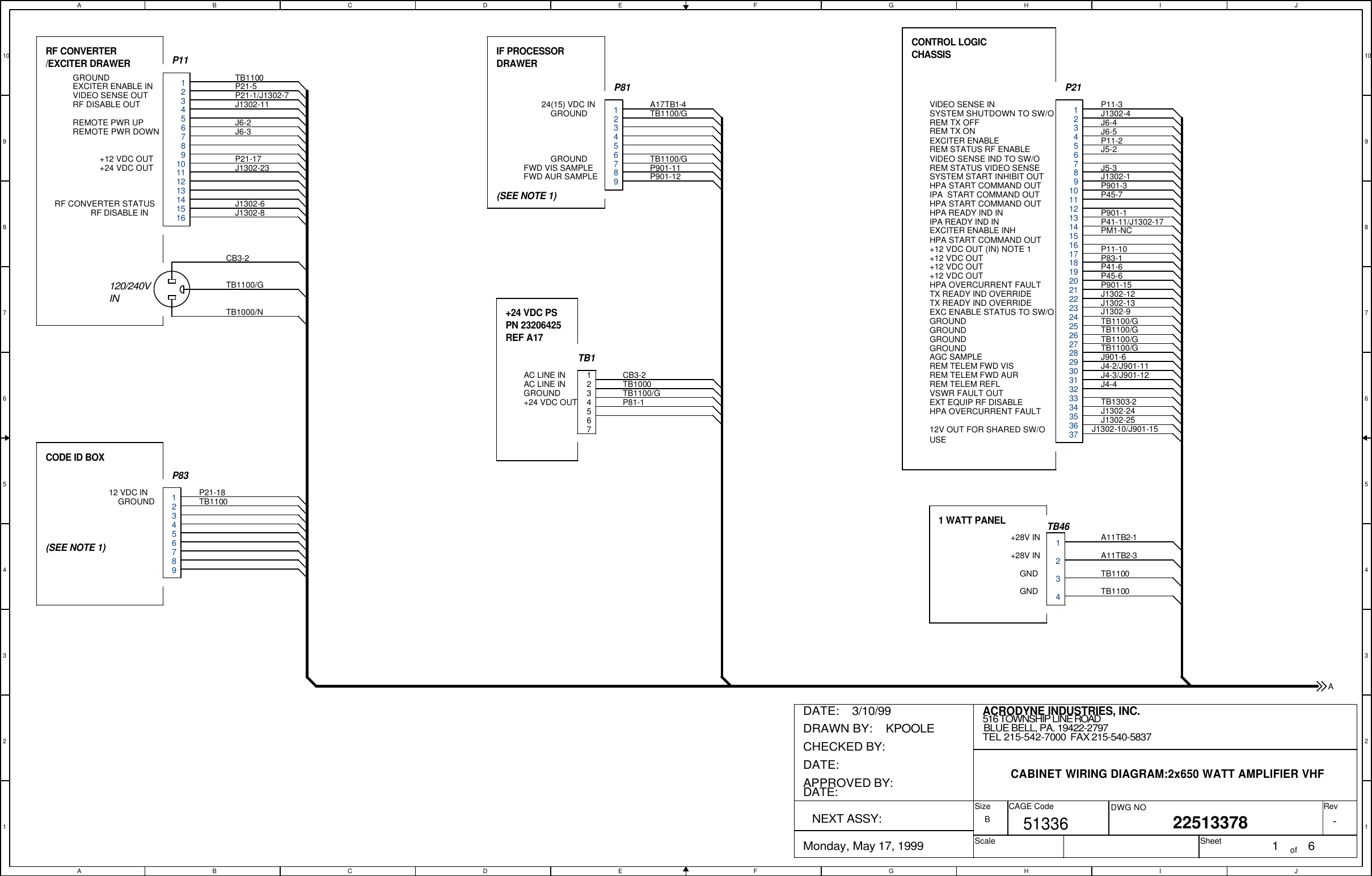Click the bottom border center arrow marker
The width and height of the screenshot is (1372, 876).
(686, 870)
